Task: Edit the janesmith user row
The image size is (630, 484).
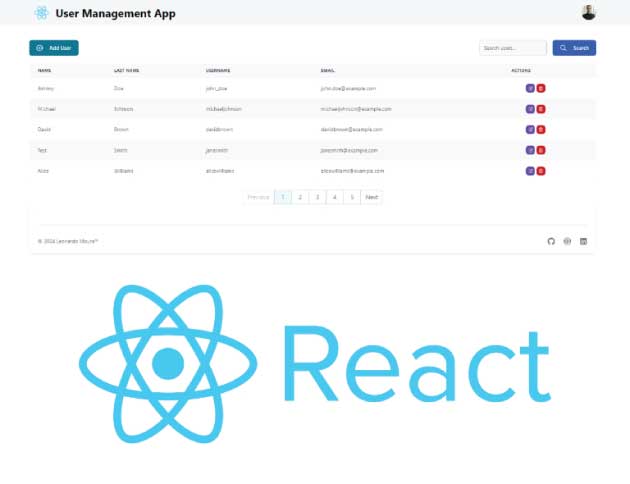Action: click(530, 150)
